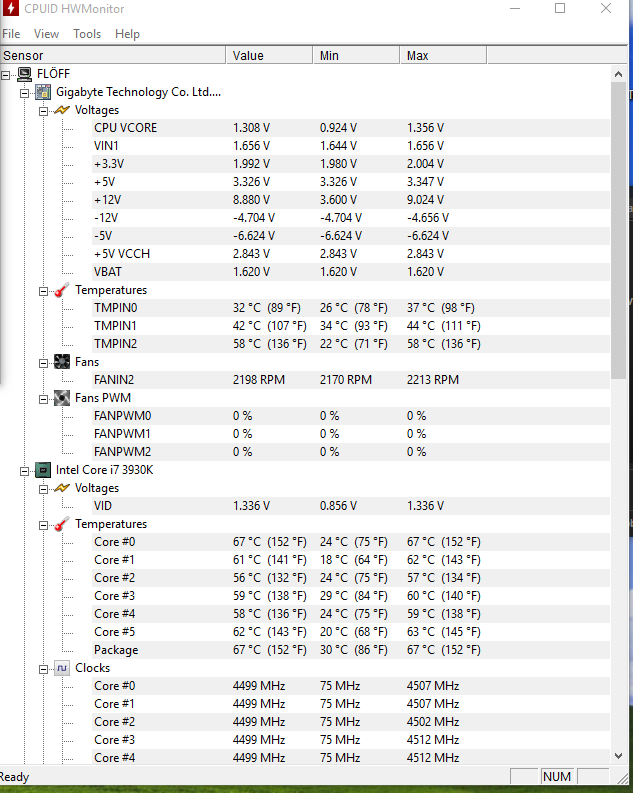This screenshot has height=793, width=633.
Task: Collapse the Fans PWM group
Action: (x=43, y=400)
